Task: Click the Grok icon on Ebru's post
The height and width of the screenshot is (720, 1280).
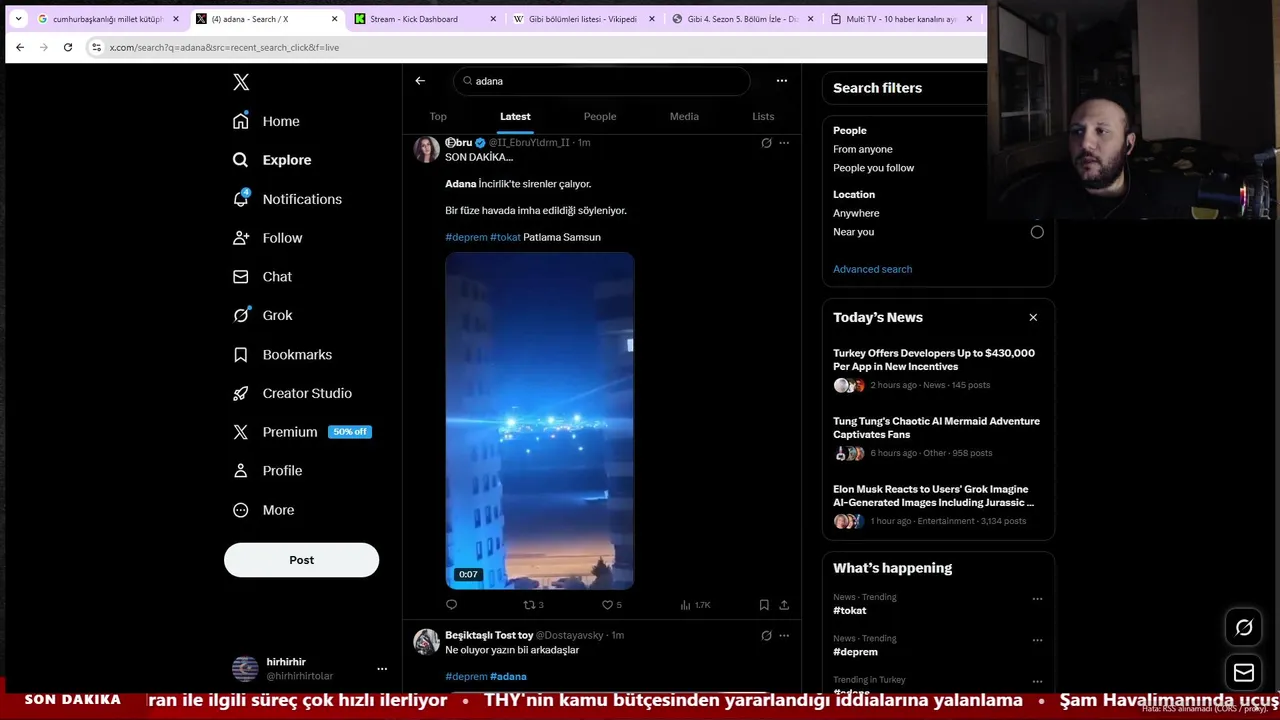Action: tap(766, 143)
